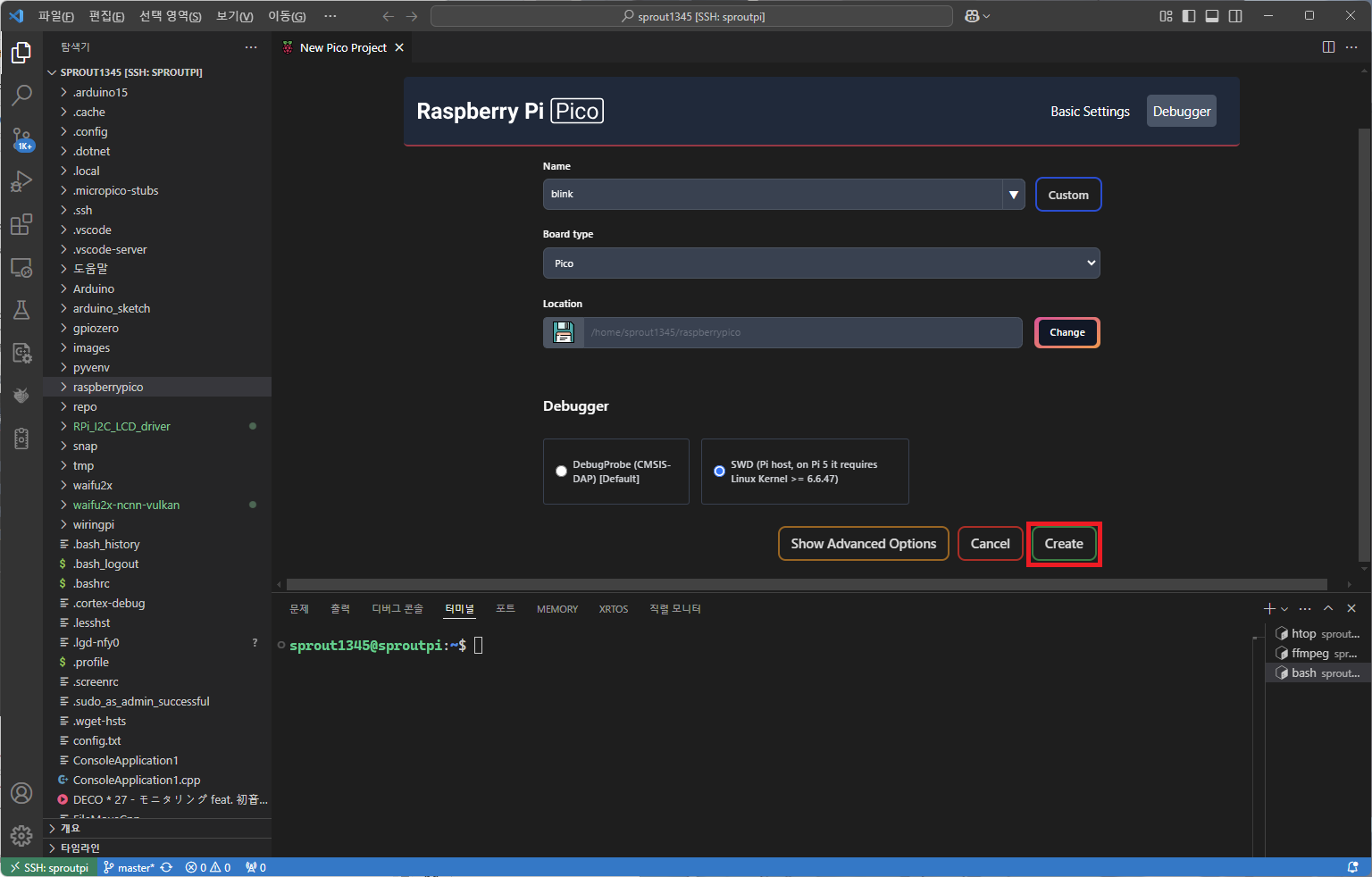
Task: Expand the 개요 outline section
Action: 157,829
